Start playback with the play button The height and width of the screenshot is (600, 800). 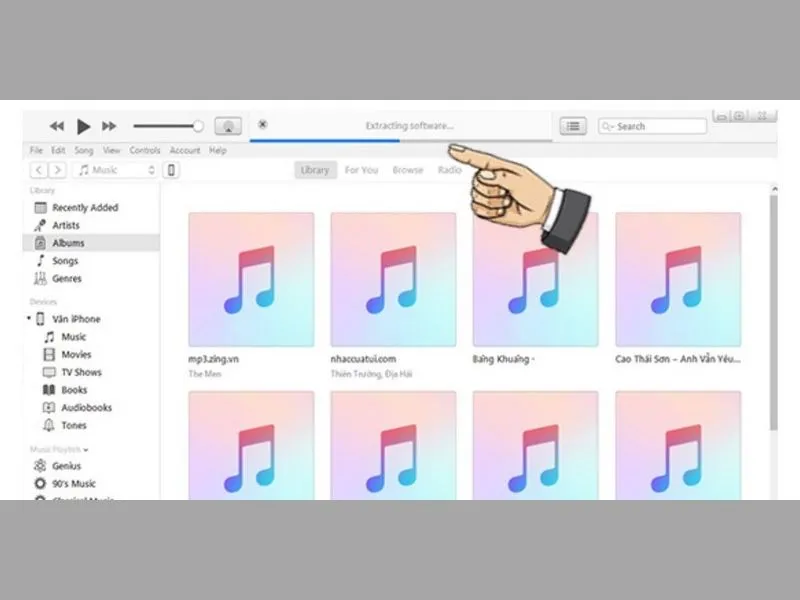click(x=83, y=126)
